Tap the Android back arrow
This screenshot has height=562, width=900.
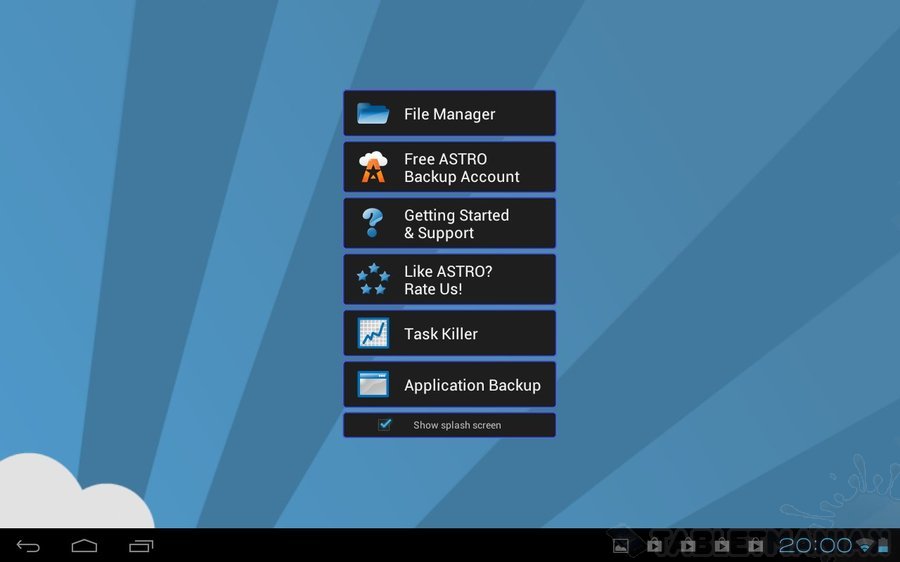tap(28, 546)
